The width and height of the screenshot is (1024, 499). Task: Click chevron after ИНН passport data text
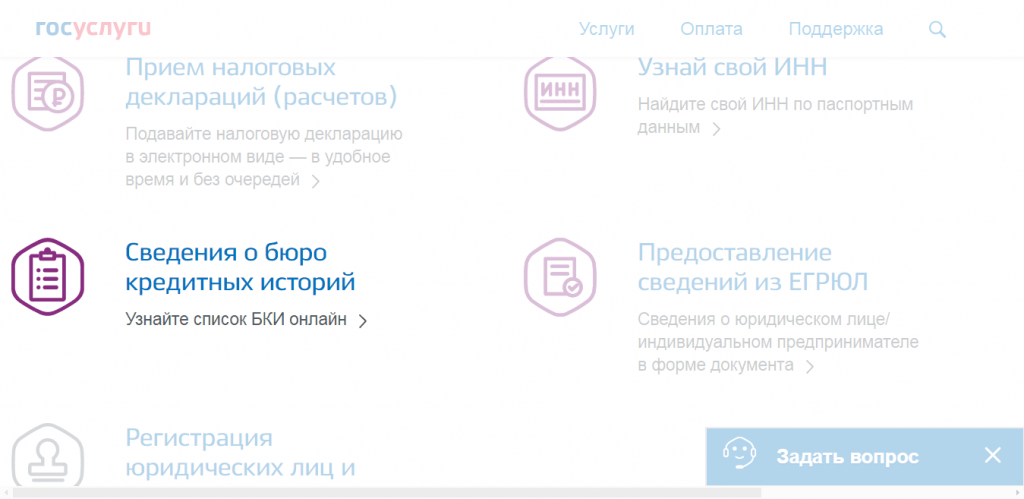715,128
